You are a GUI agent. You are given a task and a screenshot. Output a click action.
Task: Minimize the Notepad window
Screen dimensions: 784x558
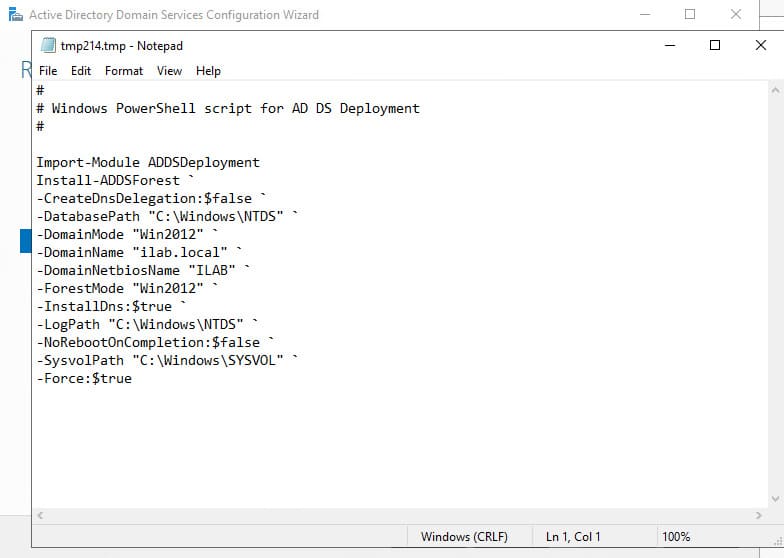(669, 45)
